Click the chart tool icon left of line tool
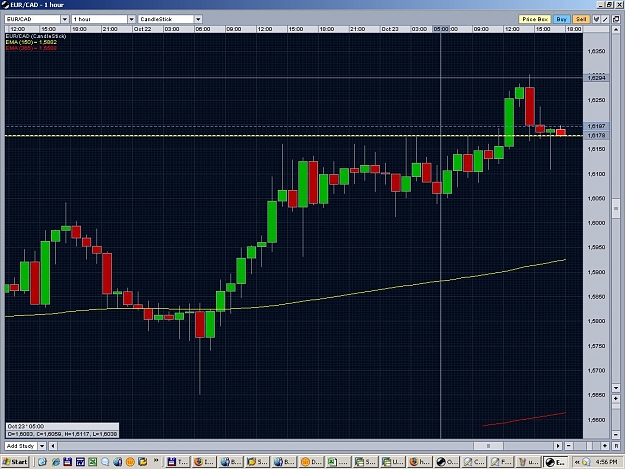 596,19
